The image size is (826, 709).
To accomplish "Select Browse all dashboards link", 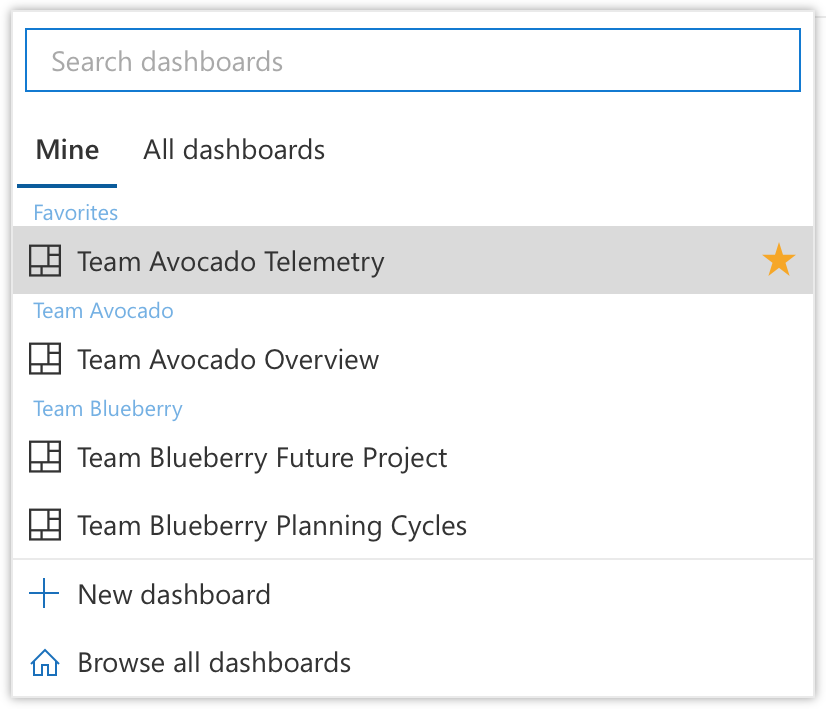I will coord(413,662).
